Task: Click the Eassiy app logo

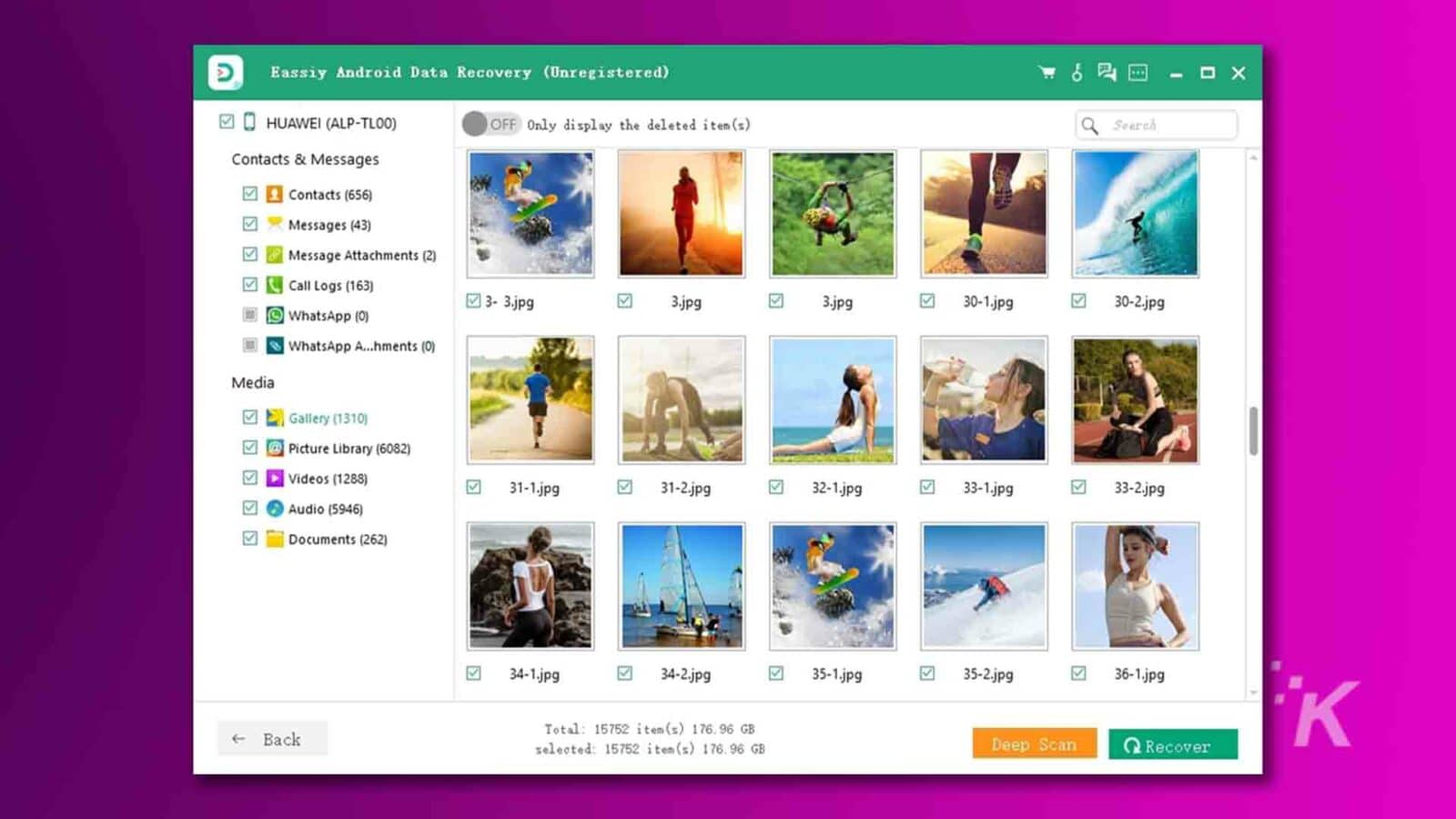Action: click(x=225, y=73)
